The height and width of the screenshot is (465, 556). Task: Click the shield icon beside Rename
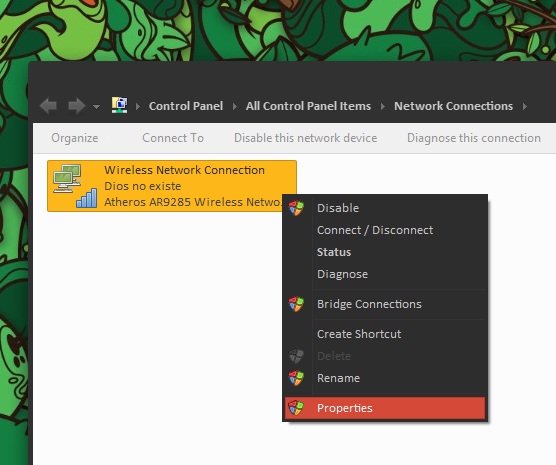296,378
